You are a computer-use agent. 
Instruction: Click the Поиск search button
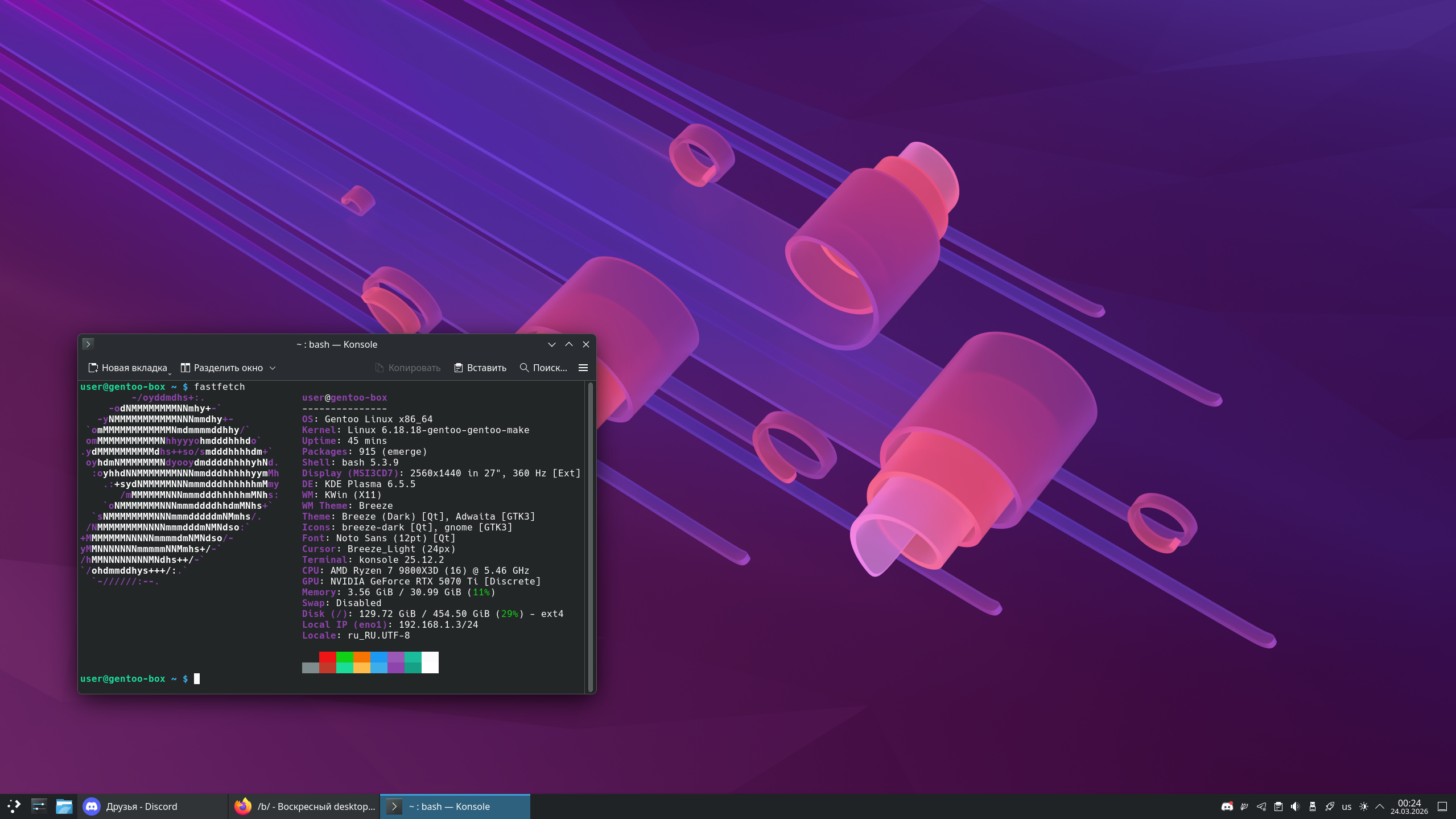click(543, 368)
